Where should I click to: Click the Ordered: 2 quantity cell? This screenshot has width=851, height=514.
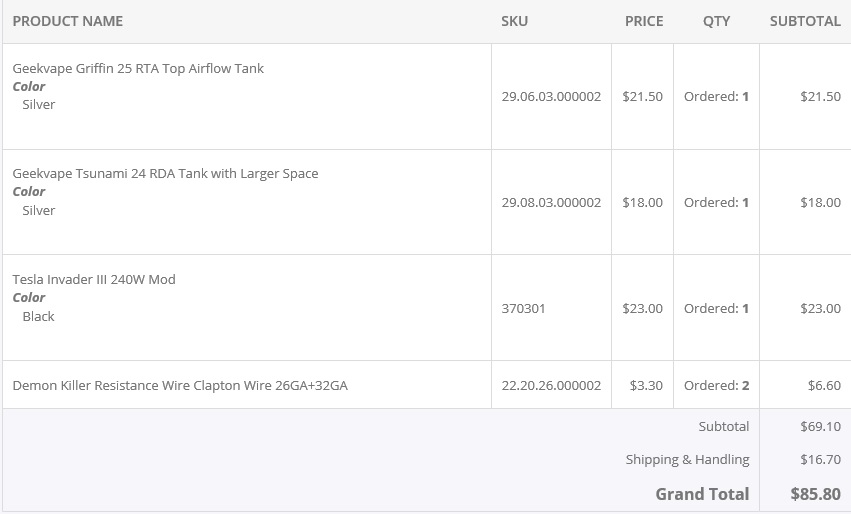[716, 385]
